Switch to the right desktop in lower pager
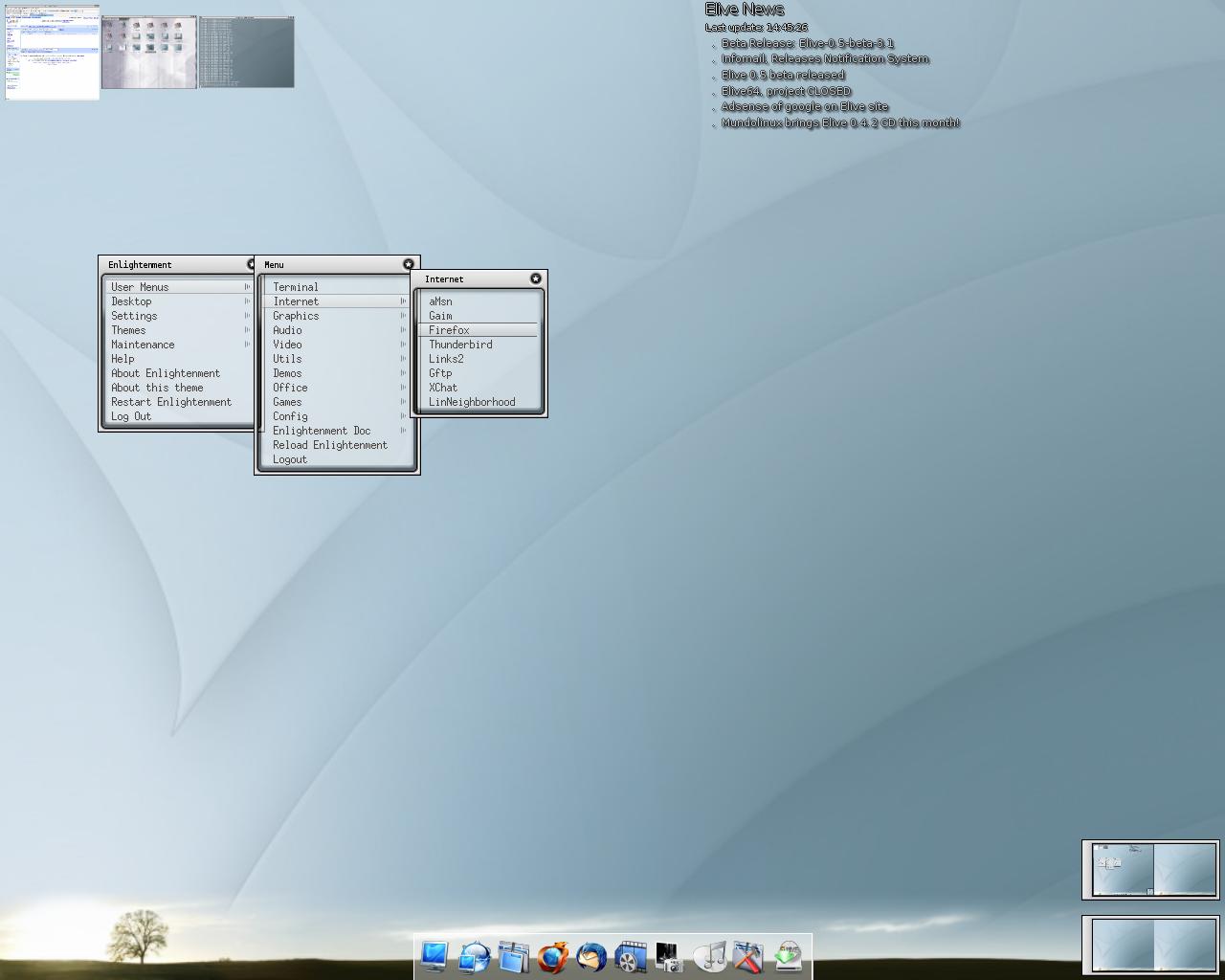 pyautogui.click(x=1184, y=945)
